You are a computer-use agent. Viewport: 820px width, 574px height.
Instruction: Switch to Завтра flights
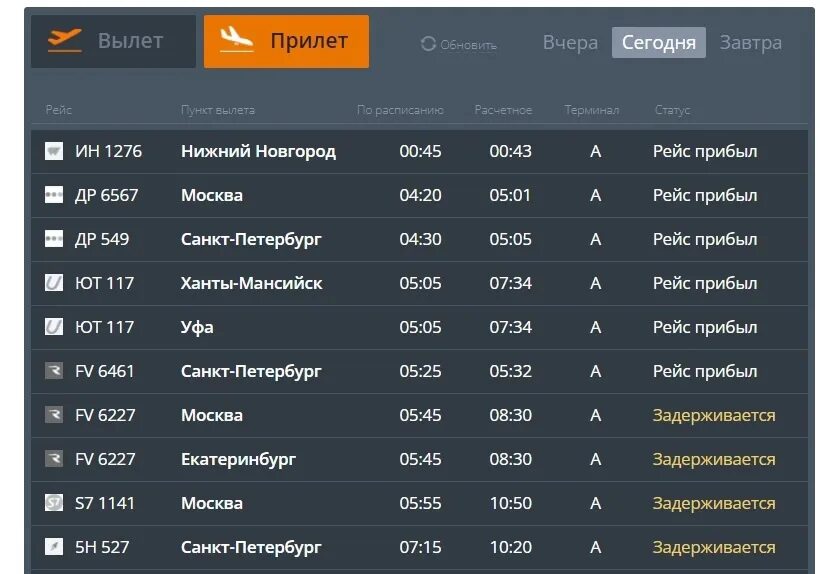coord(751,43)
